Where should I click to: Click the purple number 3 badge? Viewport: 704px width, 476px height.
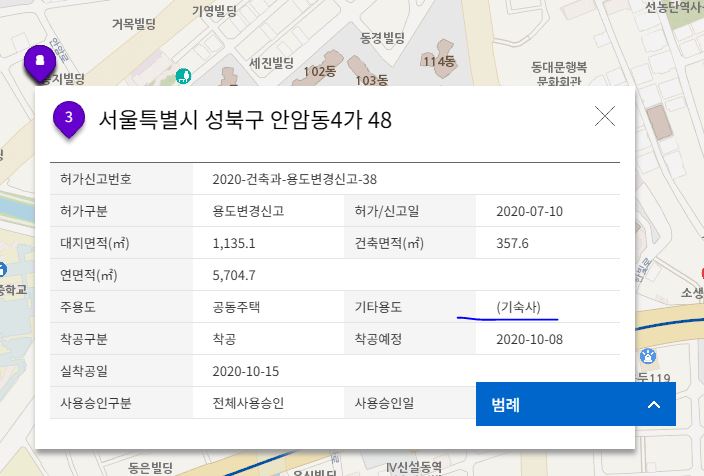pos(68,118)
